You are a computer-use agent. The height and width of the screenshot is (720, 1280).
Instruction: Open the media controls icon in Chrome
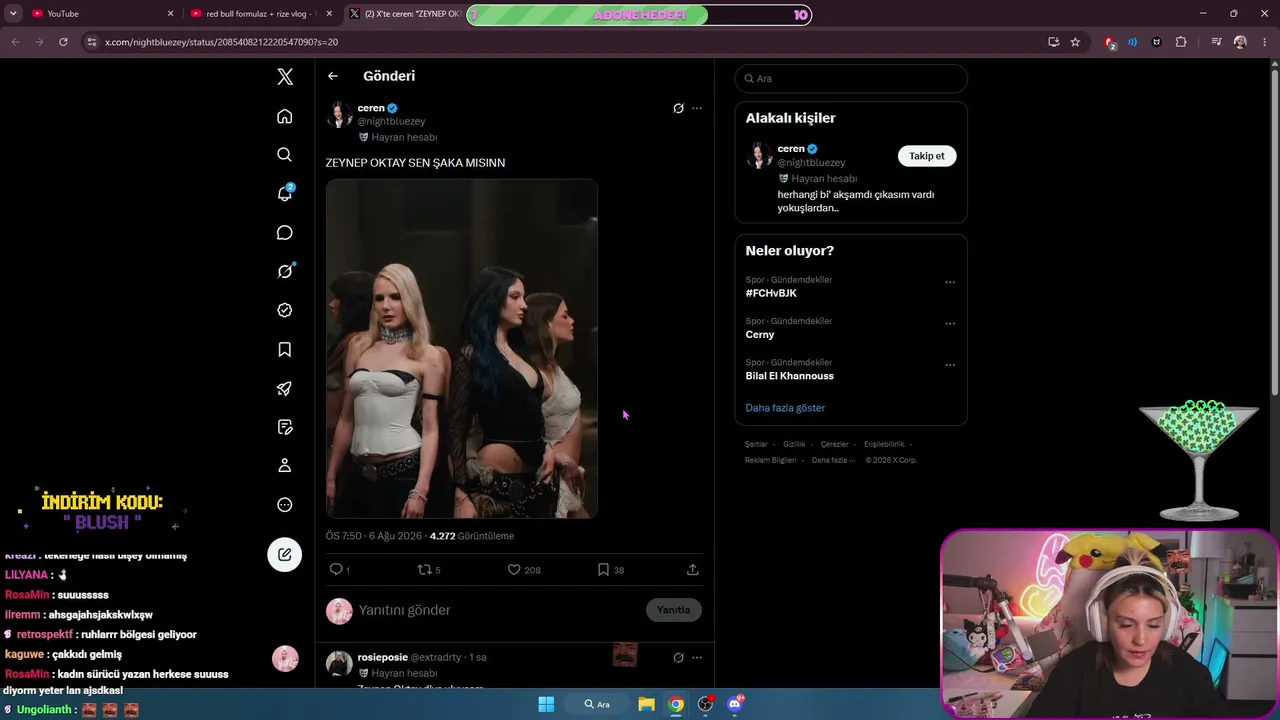coord(1216,42)
